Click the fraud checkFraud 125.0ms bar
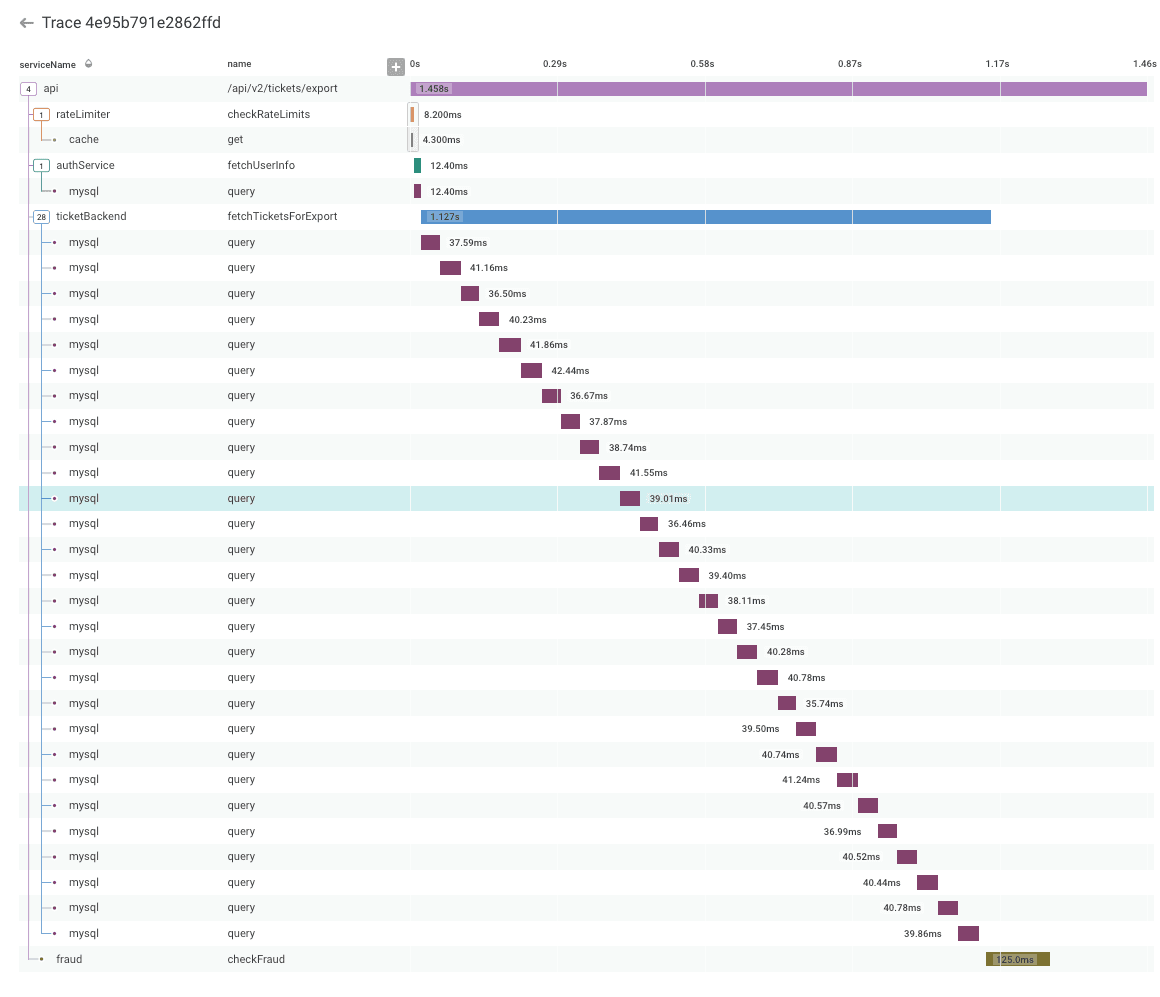1160x997 pixels. (x=1017, y=960)
